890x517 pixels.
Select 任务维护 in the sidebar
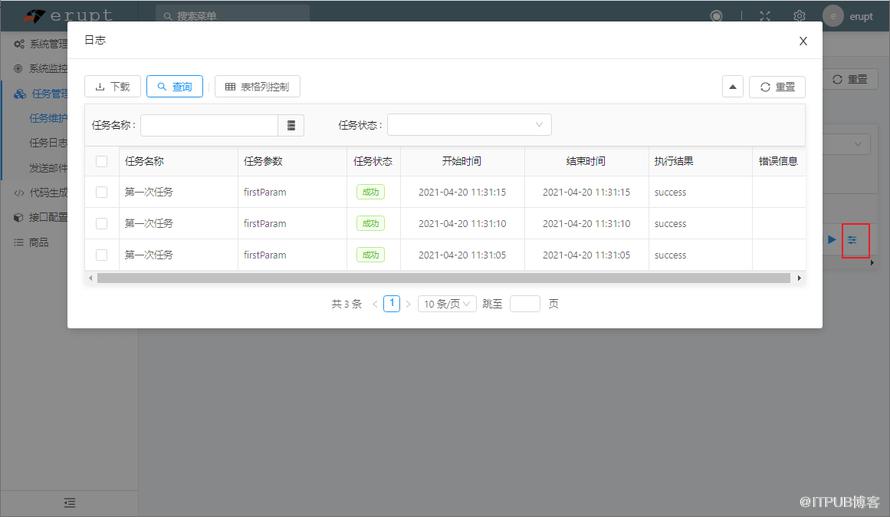(x=48, y=118)
